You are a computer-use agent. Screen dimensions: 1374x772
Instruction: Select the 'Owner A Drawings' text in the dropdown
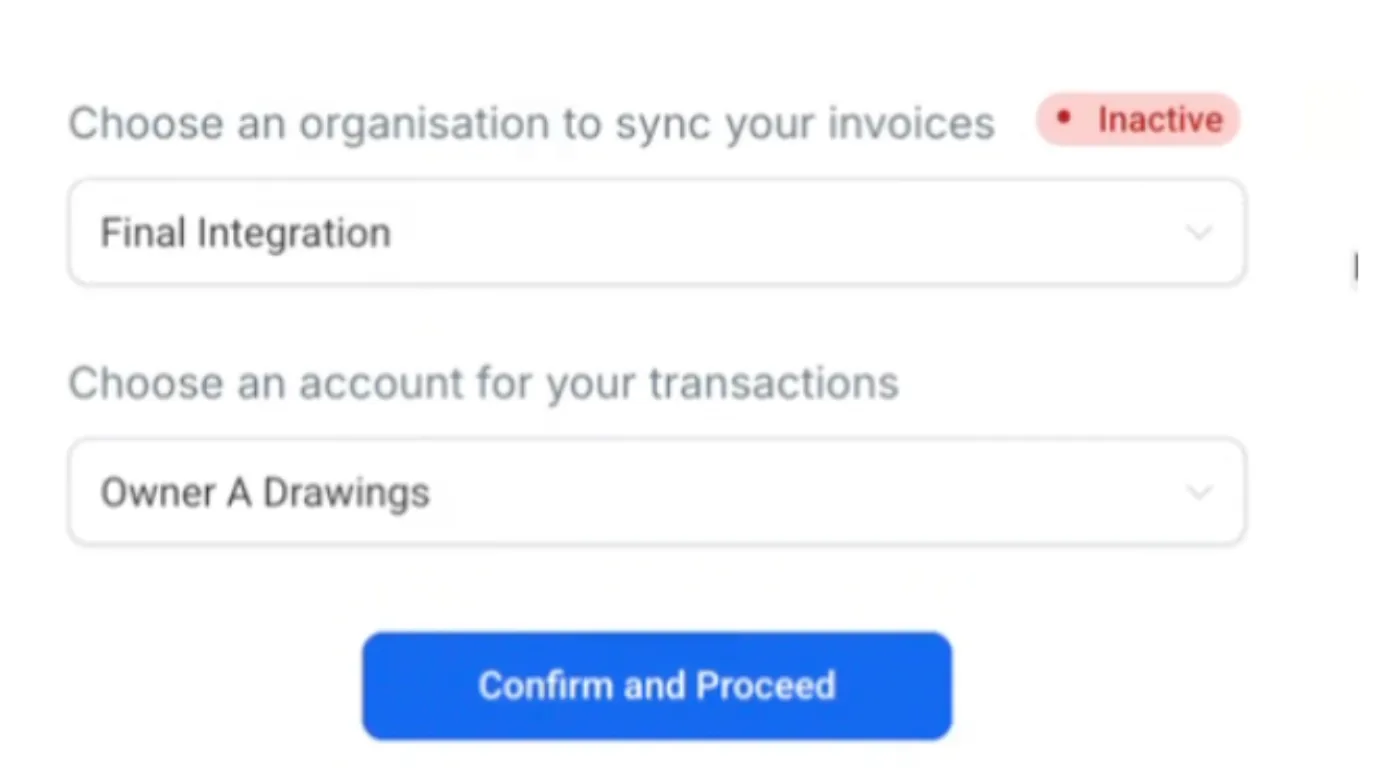(x=265, y=493)
